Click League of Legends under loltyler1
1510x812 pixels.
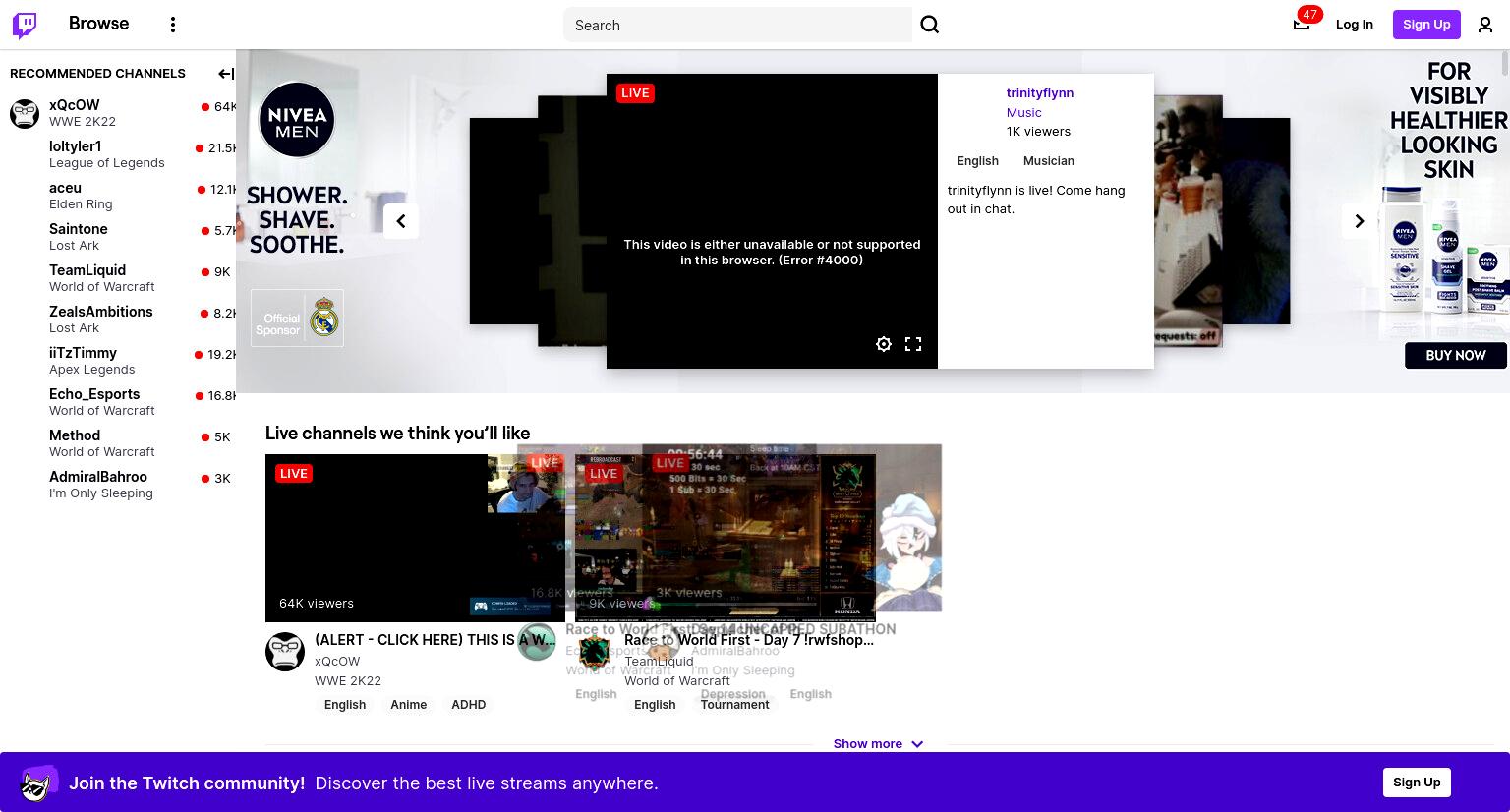pyautogui.click(x=107, y=163)
